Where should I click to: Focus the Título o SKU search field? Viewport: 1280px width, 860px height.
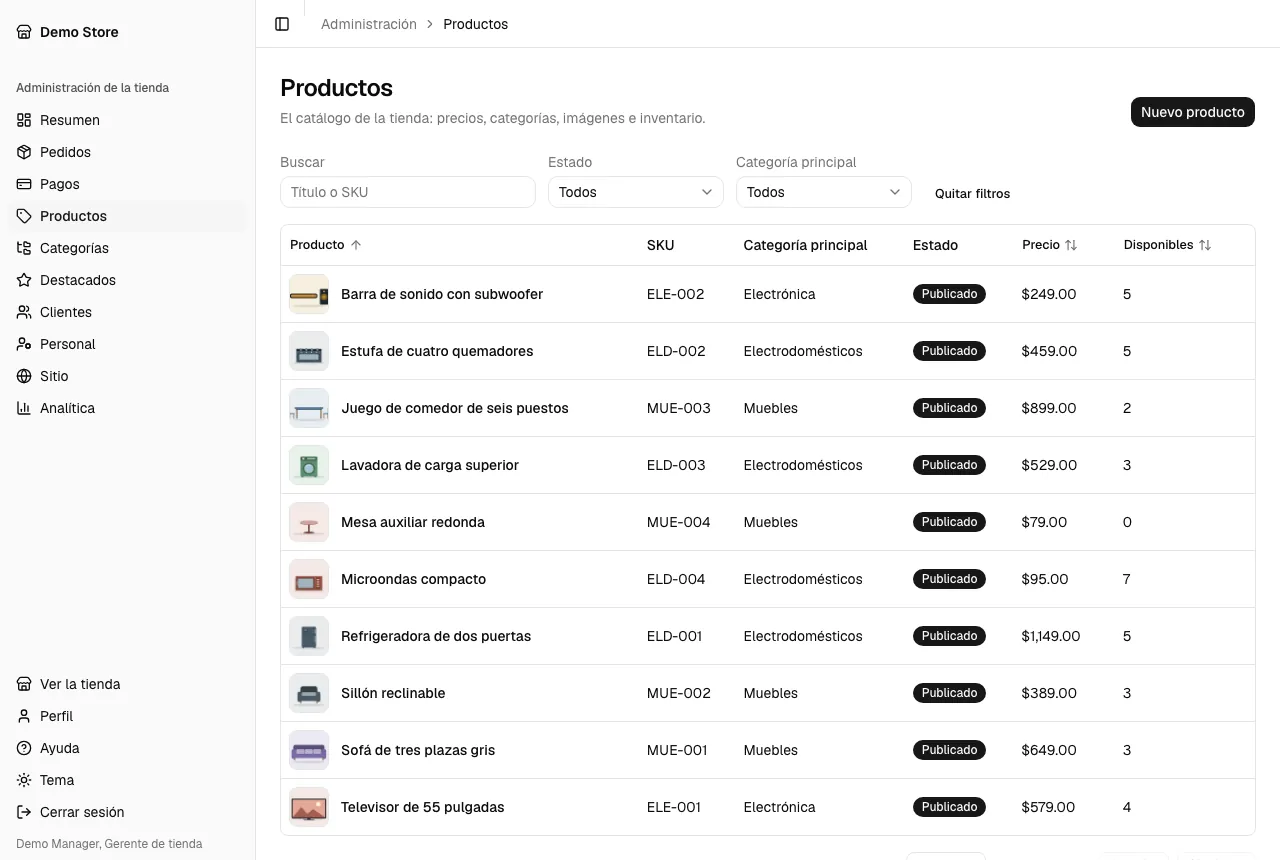(x=408, y=192)
